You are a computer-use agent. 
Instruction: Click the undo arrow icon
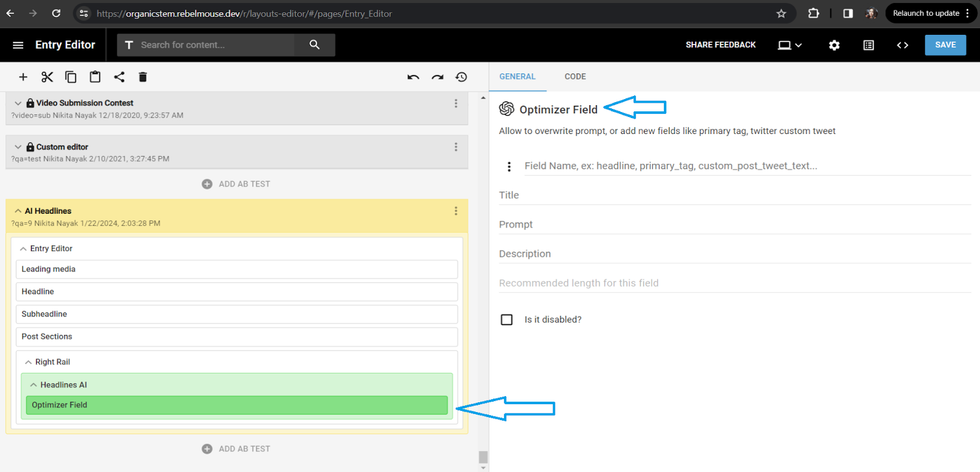413,78
